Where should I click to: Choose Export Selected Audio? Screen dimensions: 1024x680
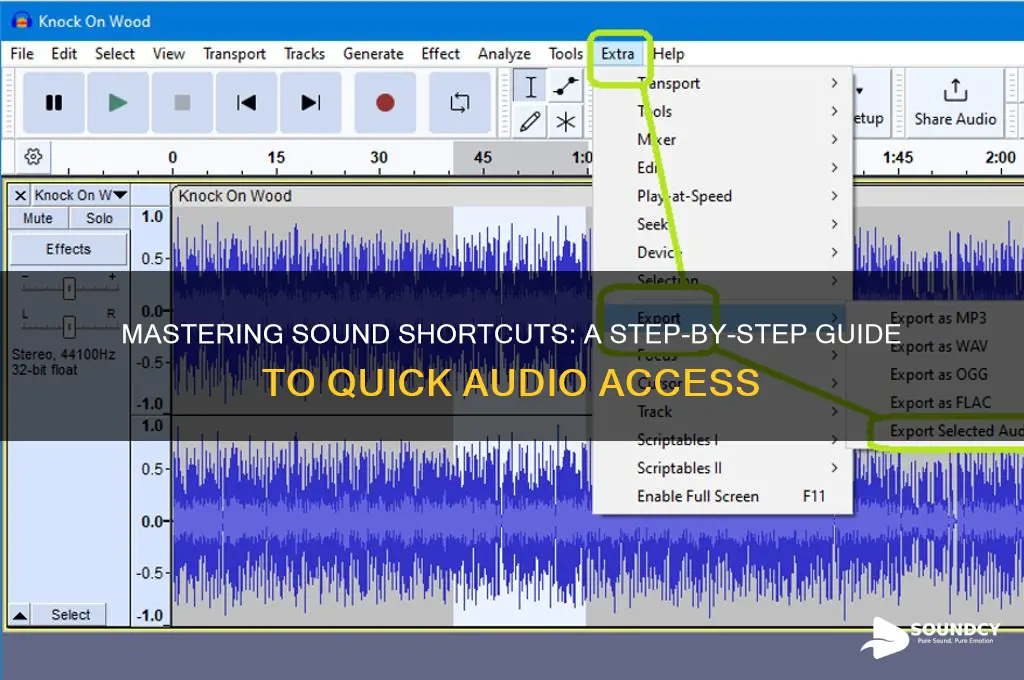(947, 431)
